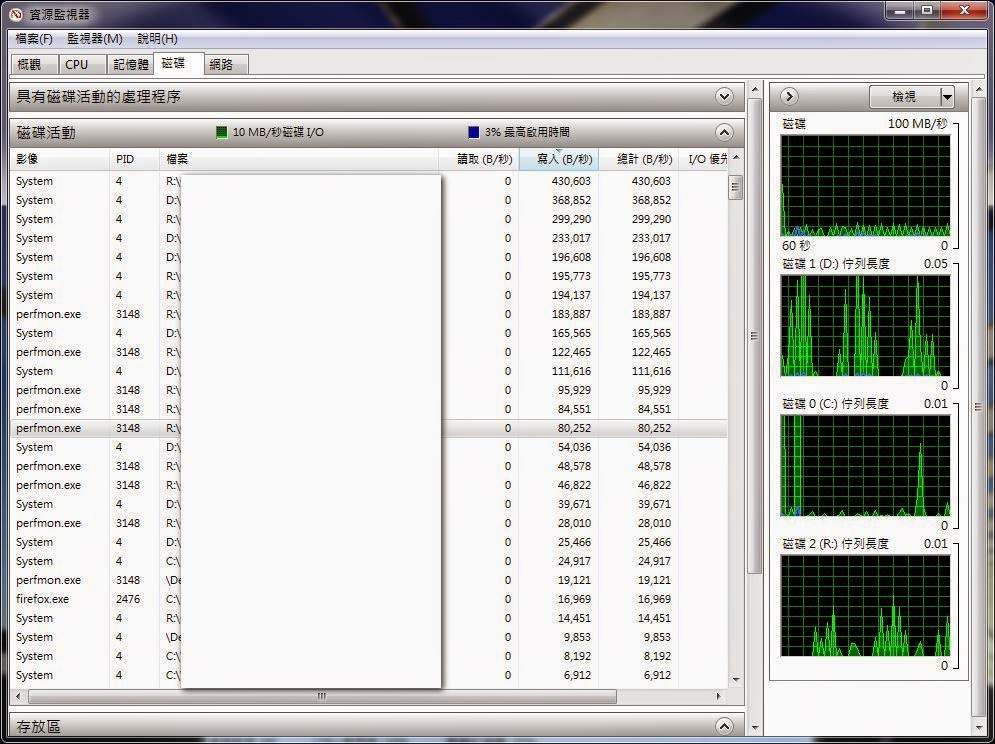The width and height of the screenshot is (995, 744).
Task: Minimize the Resource Monitor window
Action: pos(900,11)
